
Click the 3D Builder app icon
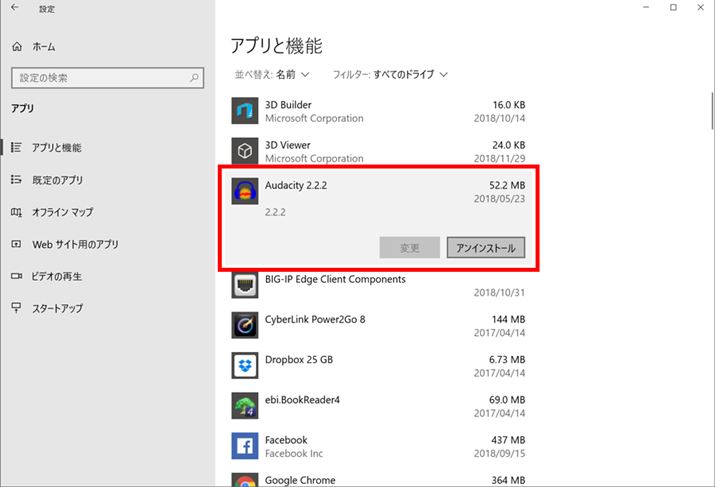[245, 111]
